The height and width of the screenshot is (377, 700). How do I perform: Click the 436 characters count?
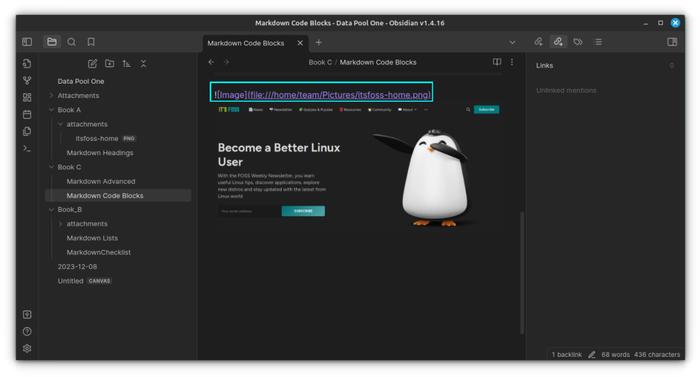click(x=657, y=355)
